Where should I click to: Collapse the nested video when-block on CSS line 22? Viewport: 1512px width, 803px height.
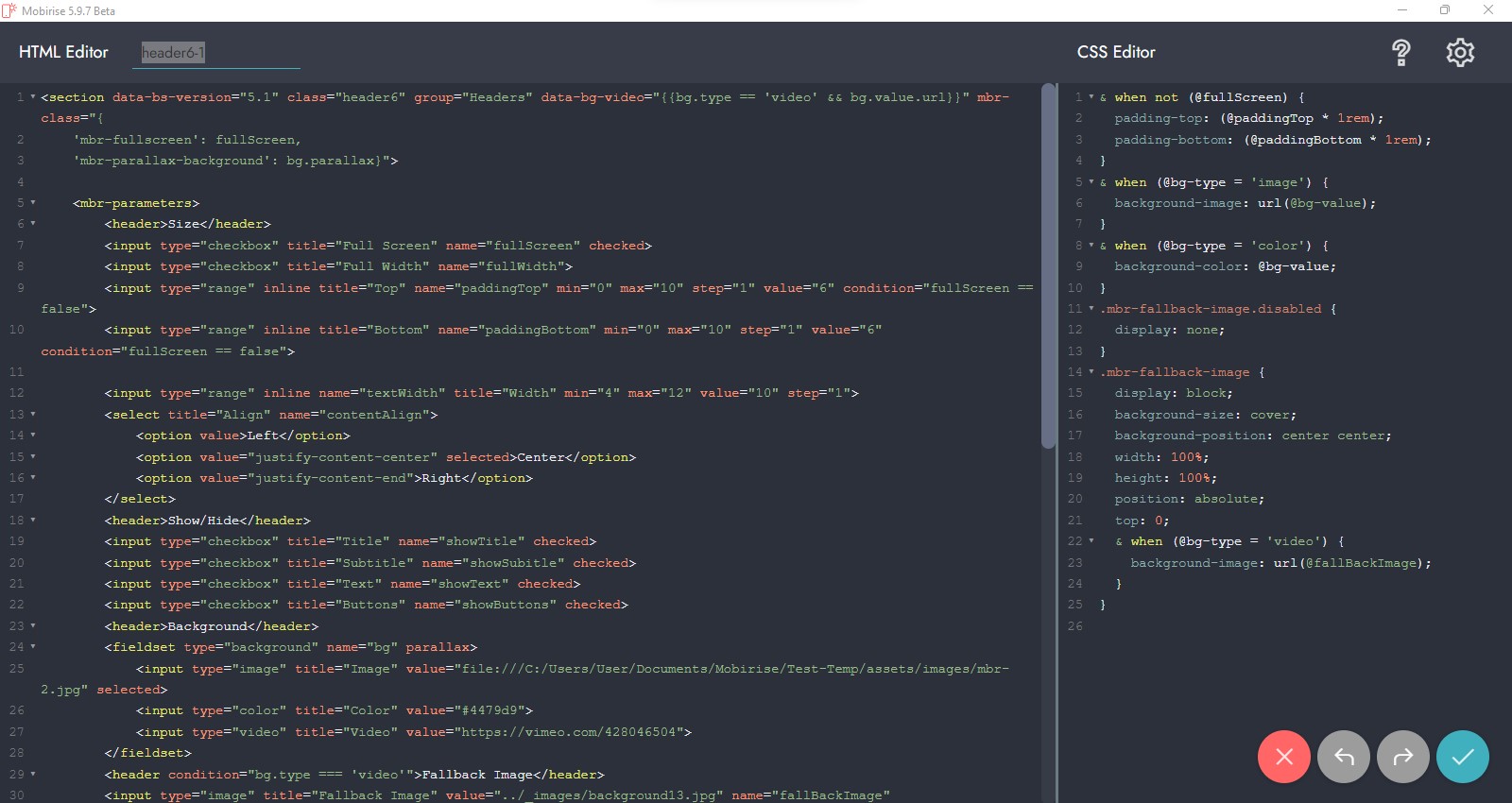coord(1091,541)
